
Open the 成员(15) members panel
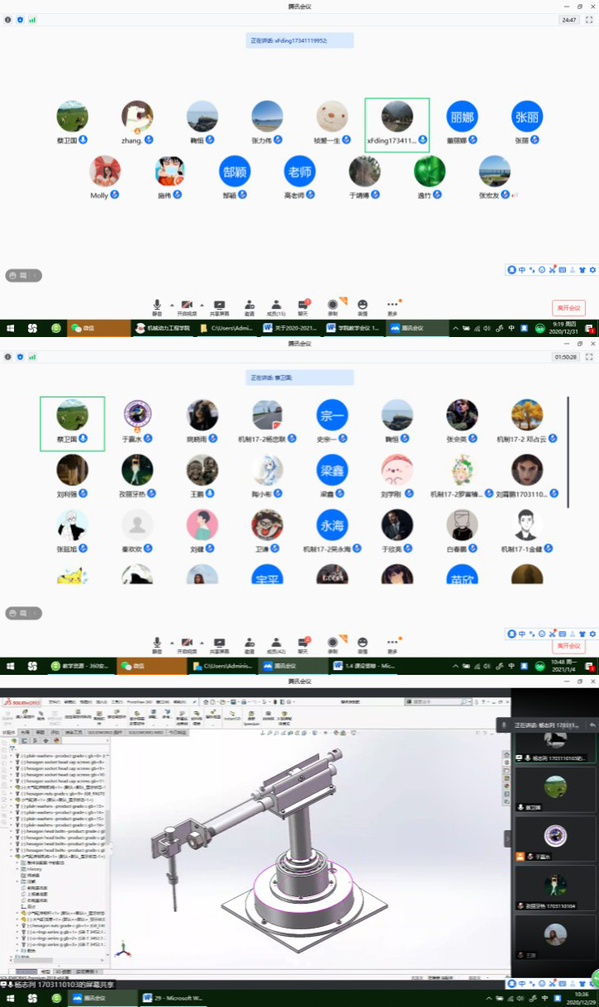tap(276, 307)
